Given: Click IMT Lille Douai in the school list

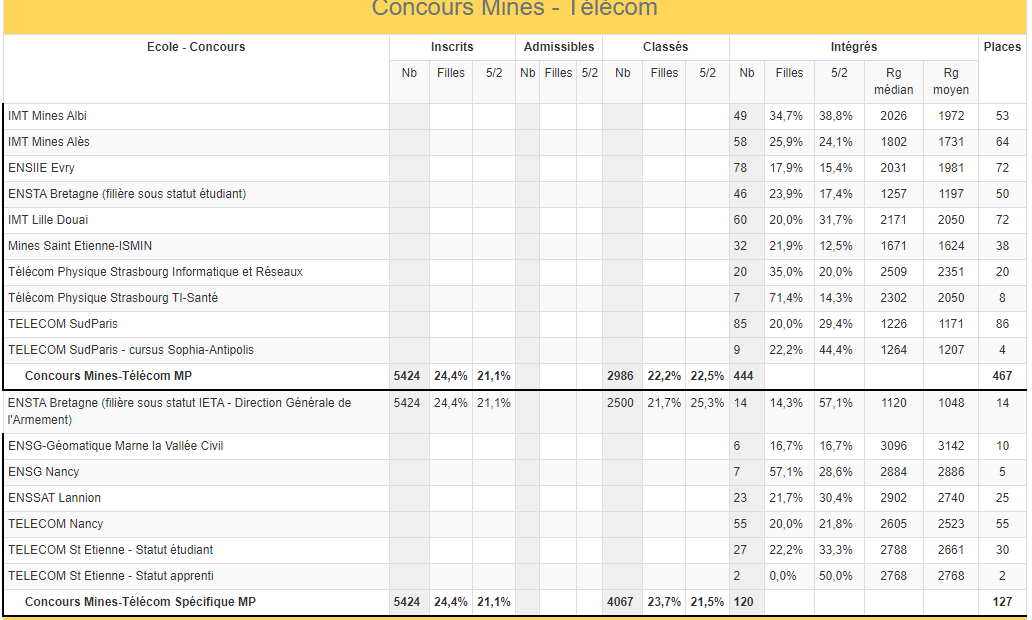Looking at the screenshot, I should click(x=48, y=220).
